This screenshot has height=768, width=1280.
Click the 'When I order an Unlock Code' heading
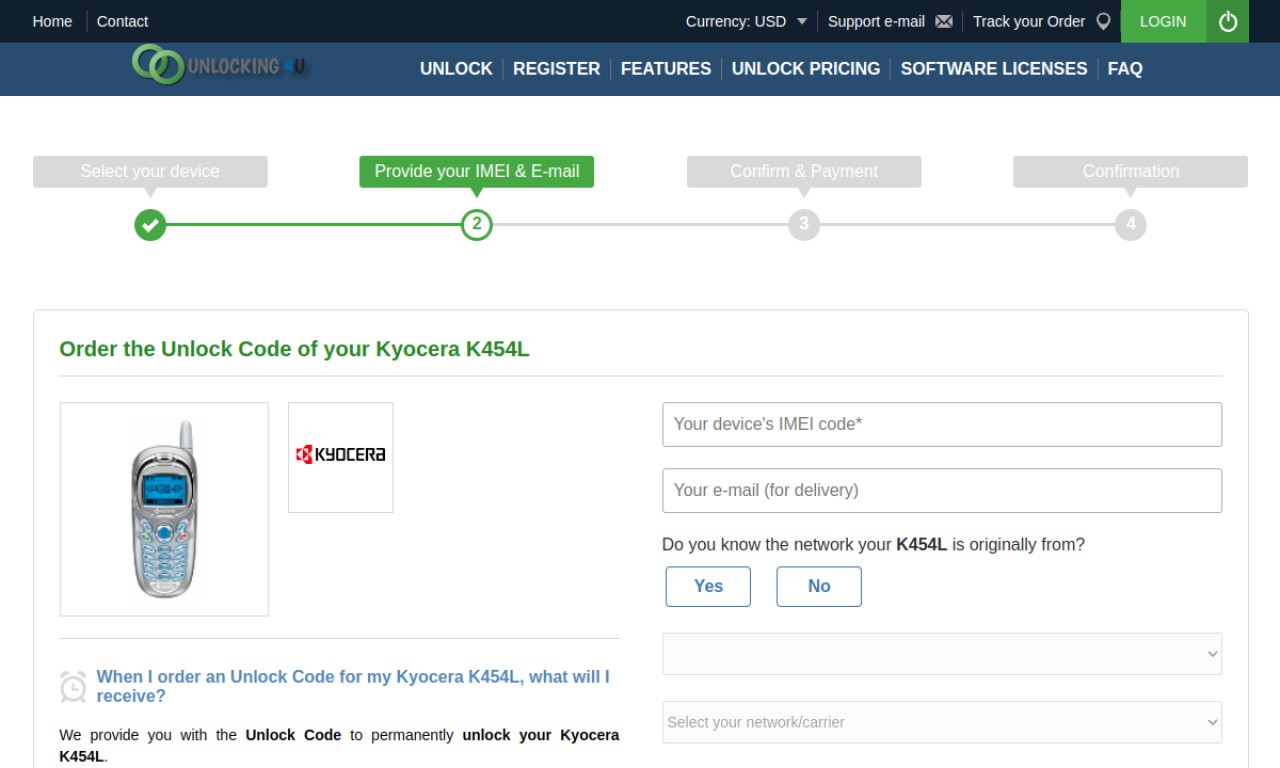pos(353,686)
